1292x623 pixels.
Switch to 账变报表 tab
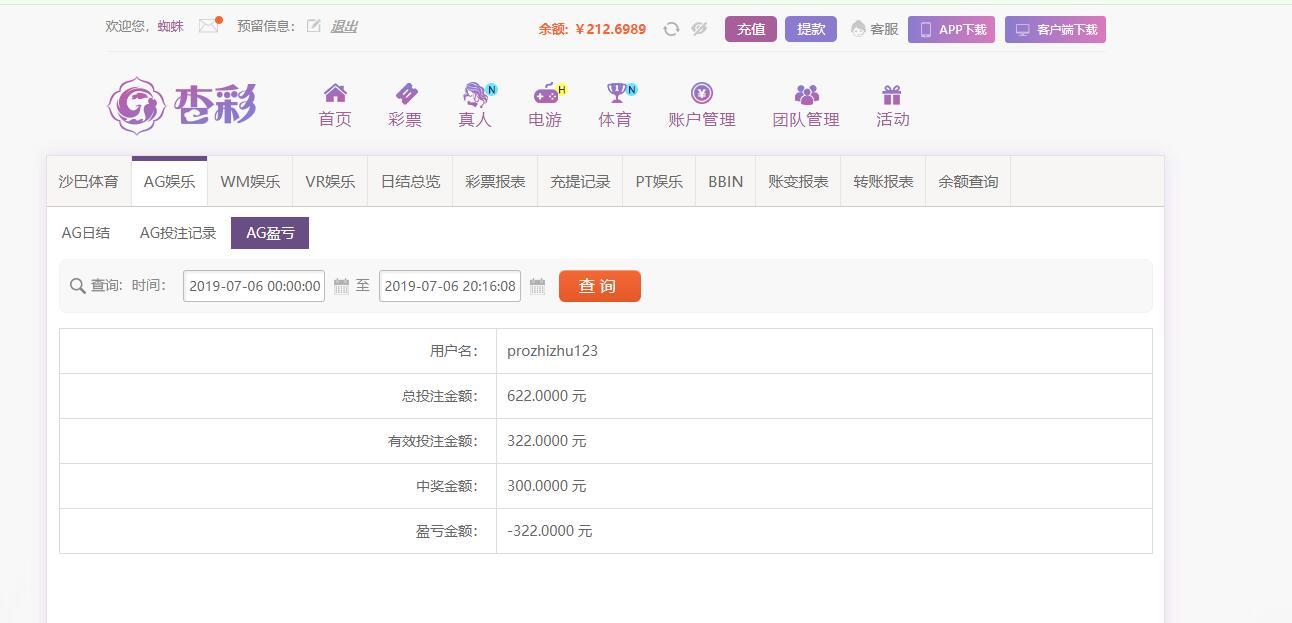798,181
